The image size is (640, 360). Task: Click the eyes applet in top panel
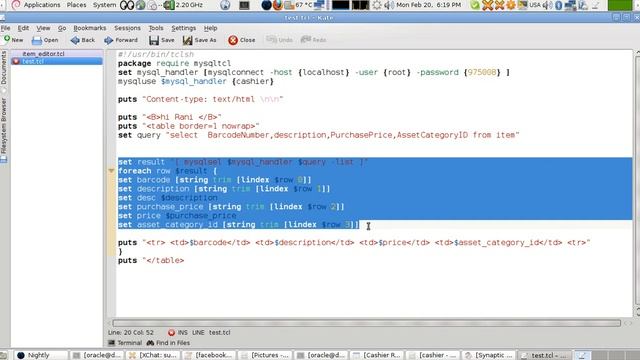(127, 5)
